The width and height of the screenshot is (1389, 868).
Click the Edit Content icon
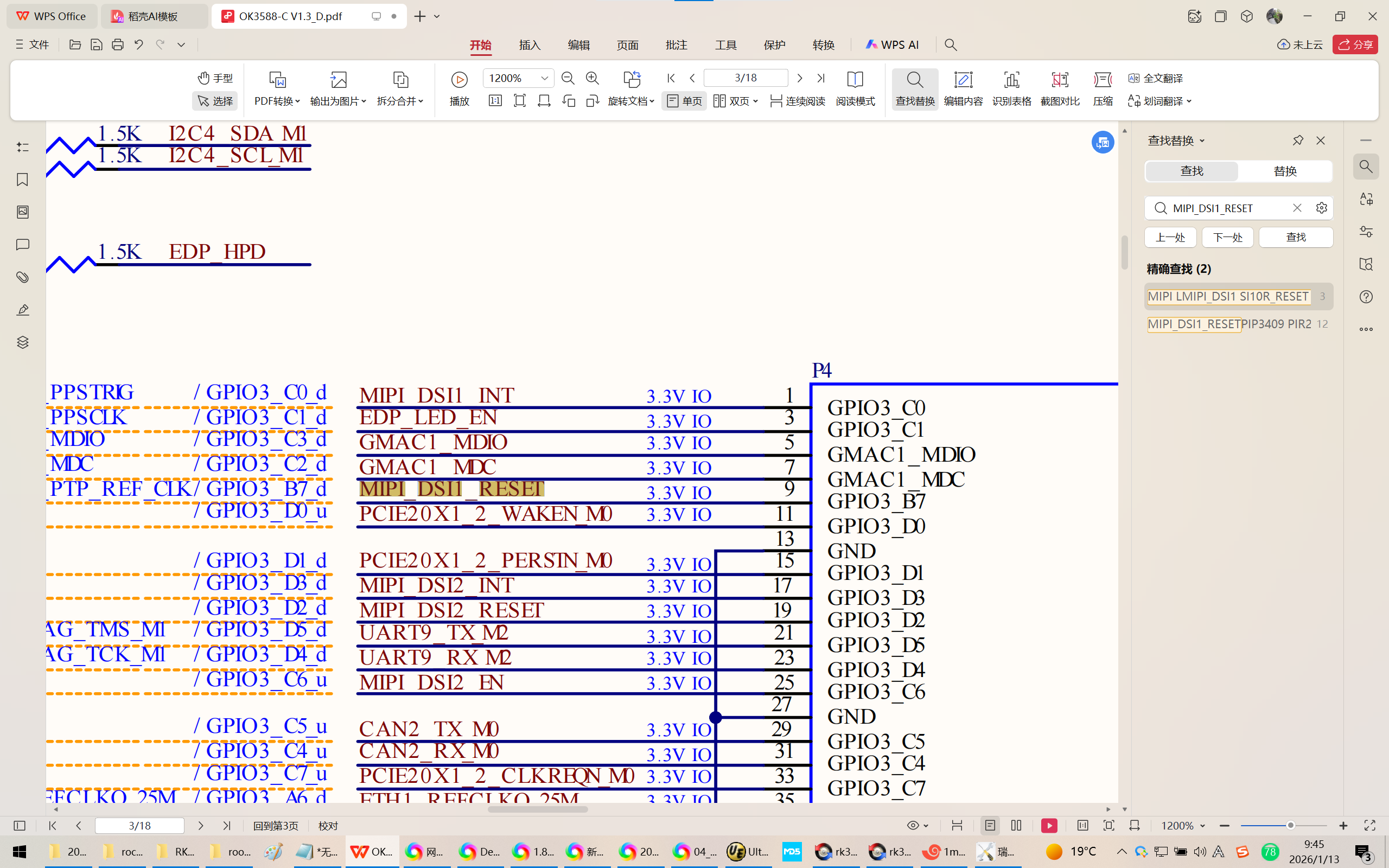(x=963, y=80)
